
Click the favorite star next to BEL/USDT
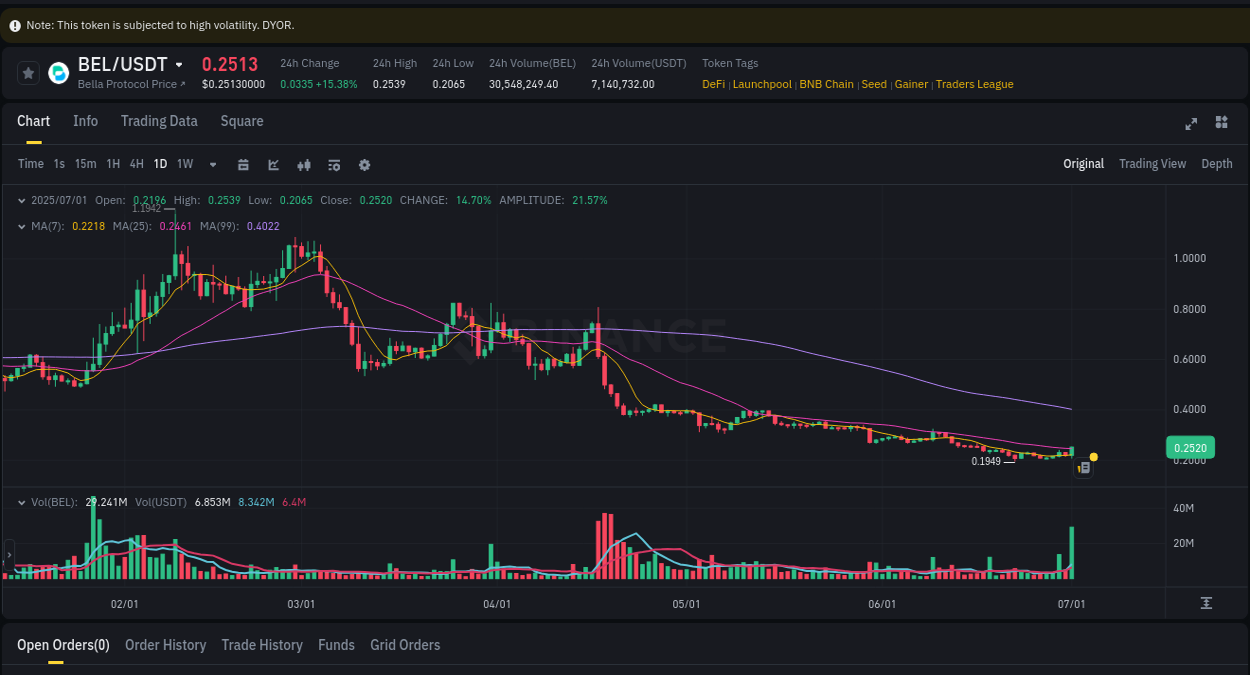[27, 72]
